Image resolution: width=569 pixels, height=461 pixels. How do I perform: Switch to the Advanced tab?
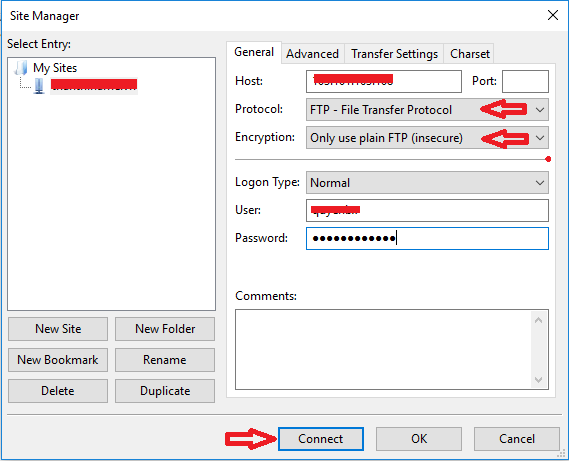(312, 54)
